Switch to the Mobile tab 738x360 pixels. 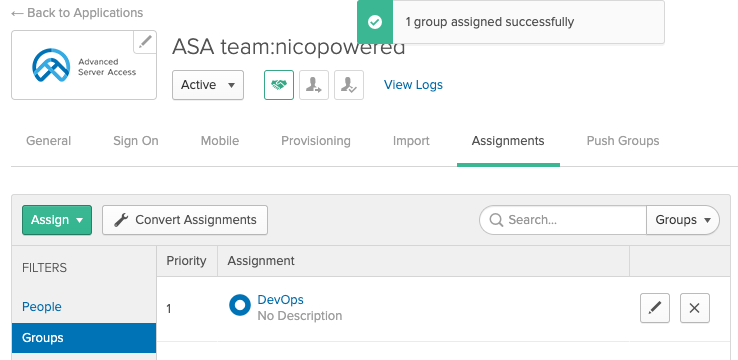pos(220,141)
